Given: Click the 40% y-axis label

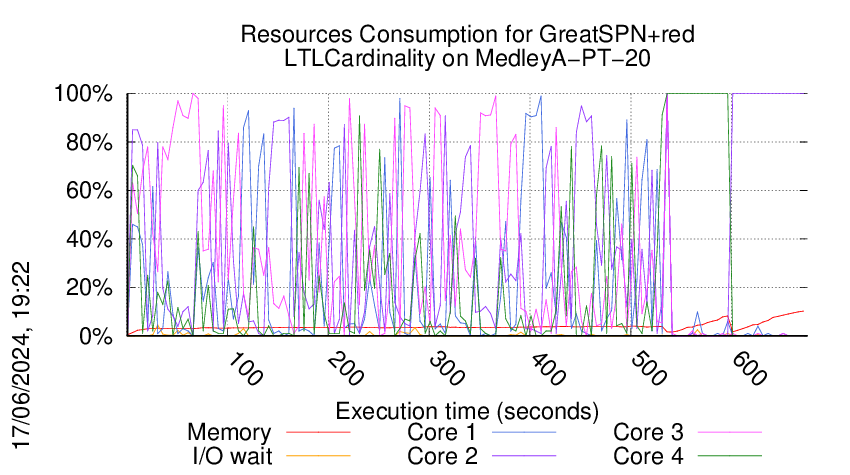Looking at the screenshot, I should (x=89, y=239).
